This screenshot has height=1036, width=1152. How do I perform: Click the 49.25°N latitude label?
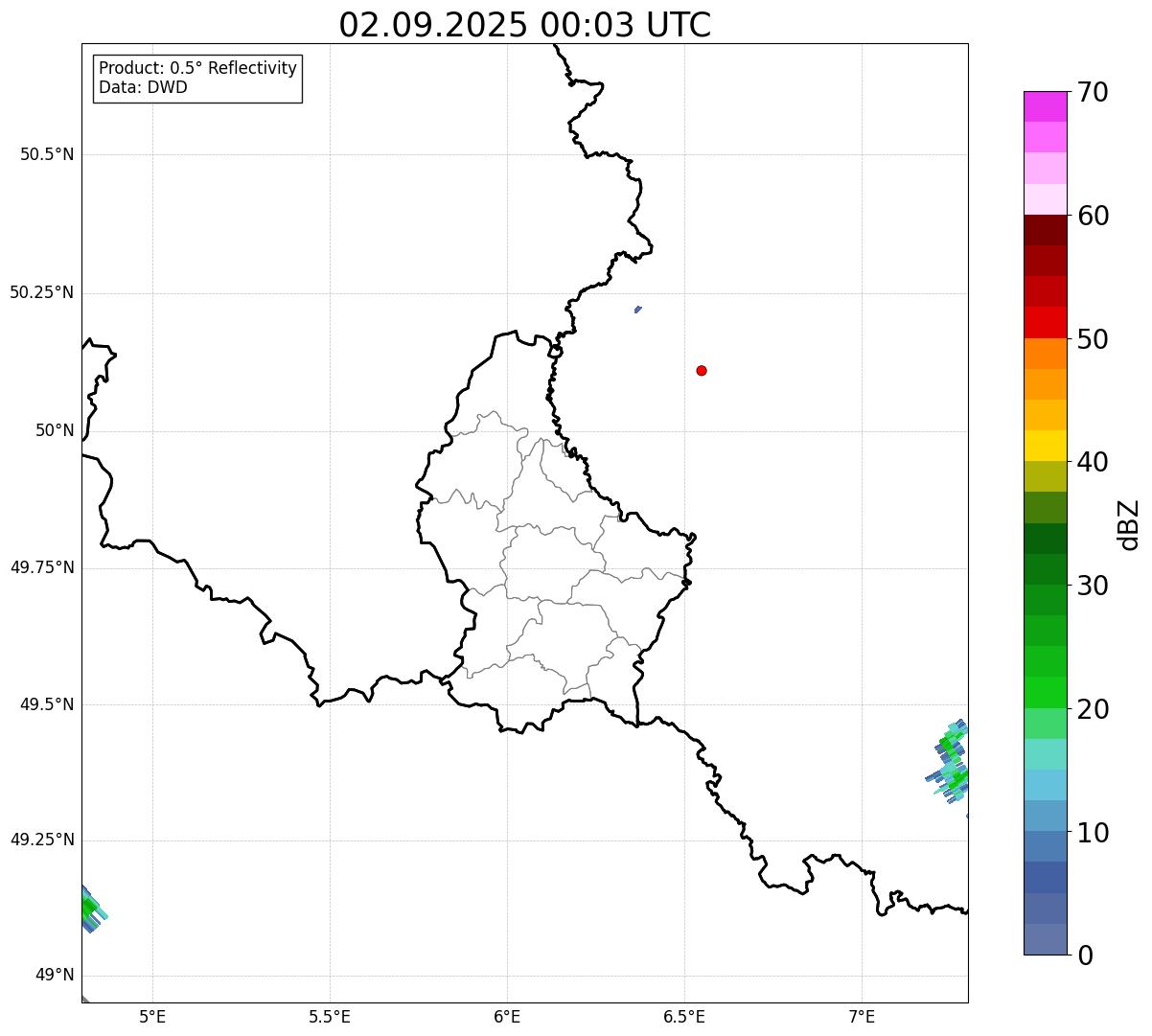pos(41,840)
